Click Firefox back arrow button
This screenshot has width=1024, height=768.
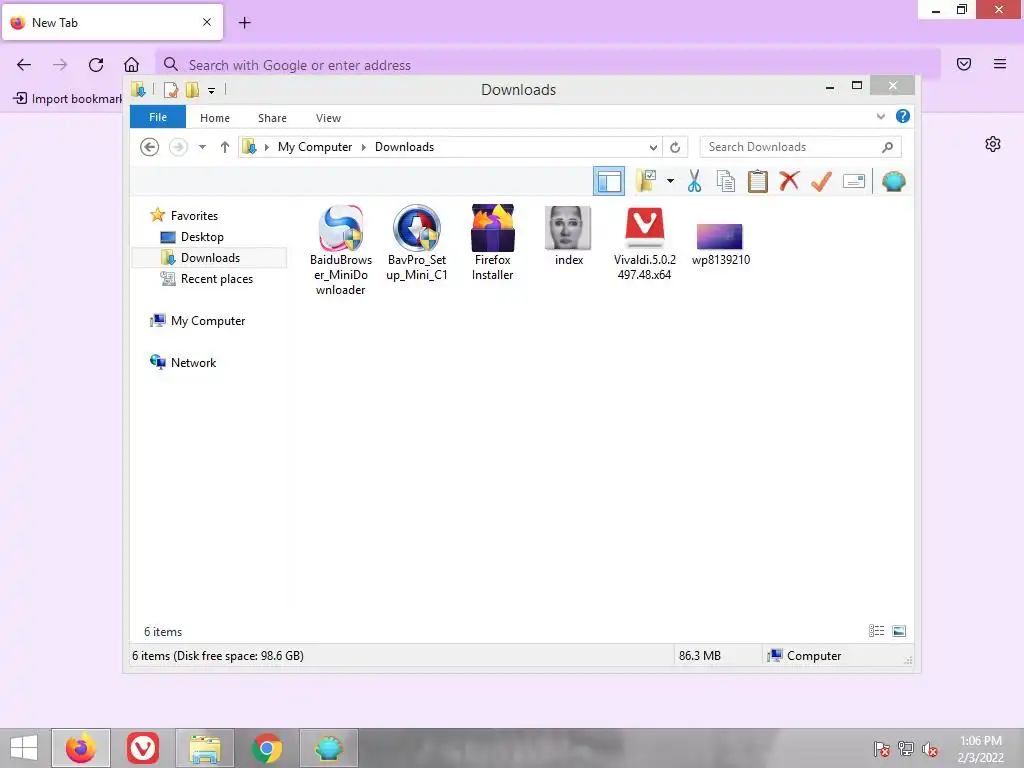pos(24,64)
